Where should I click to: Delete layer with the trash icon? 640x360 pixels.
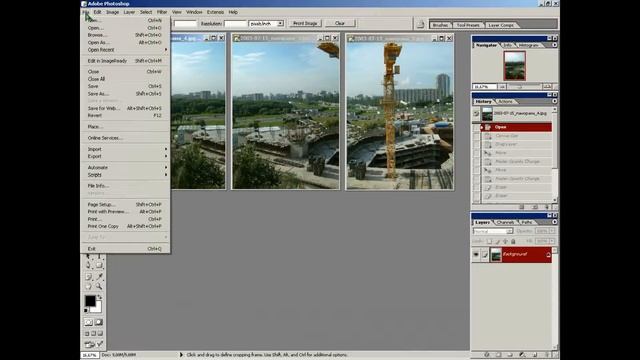547,355
